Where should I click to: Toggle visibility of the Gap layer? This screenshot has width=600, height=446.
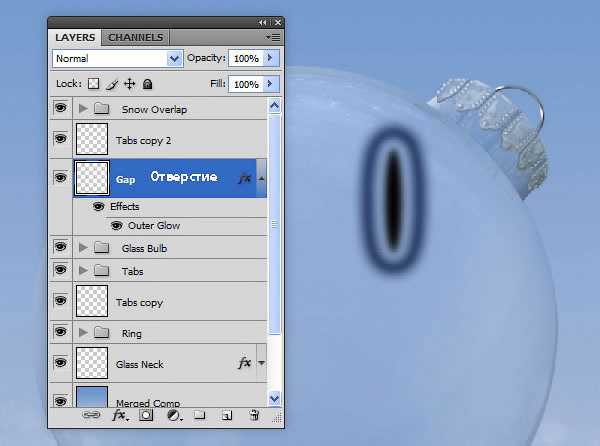[60, 178]
